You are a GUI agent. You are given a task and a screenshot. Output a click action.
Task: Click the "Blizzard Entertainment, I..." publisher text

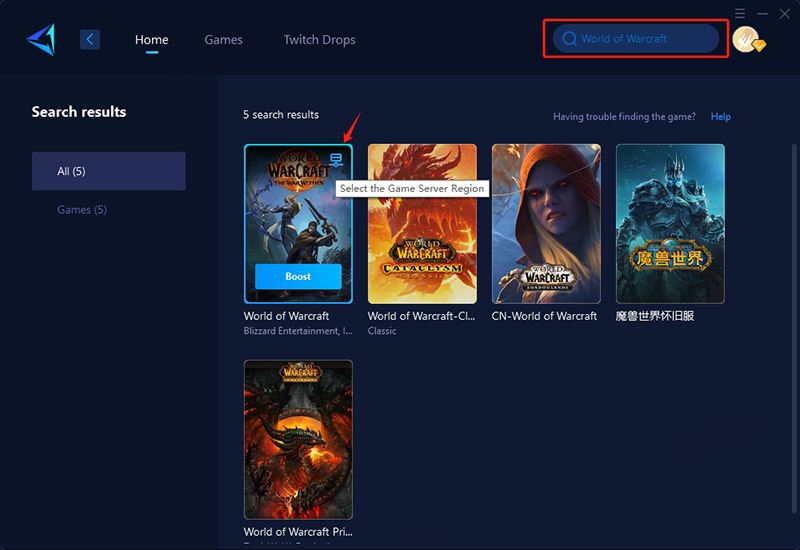[298, 331]
